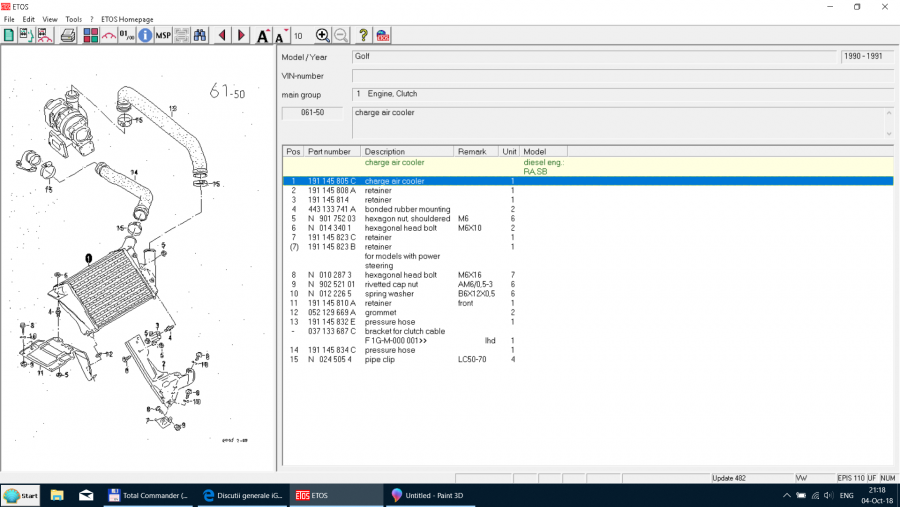Decrease font size with small A icon

280,37
